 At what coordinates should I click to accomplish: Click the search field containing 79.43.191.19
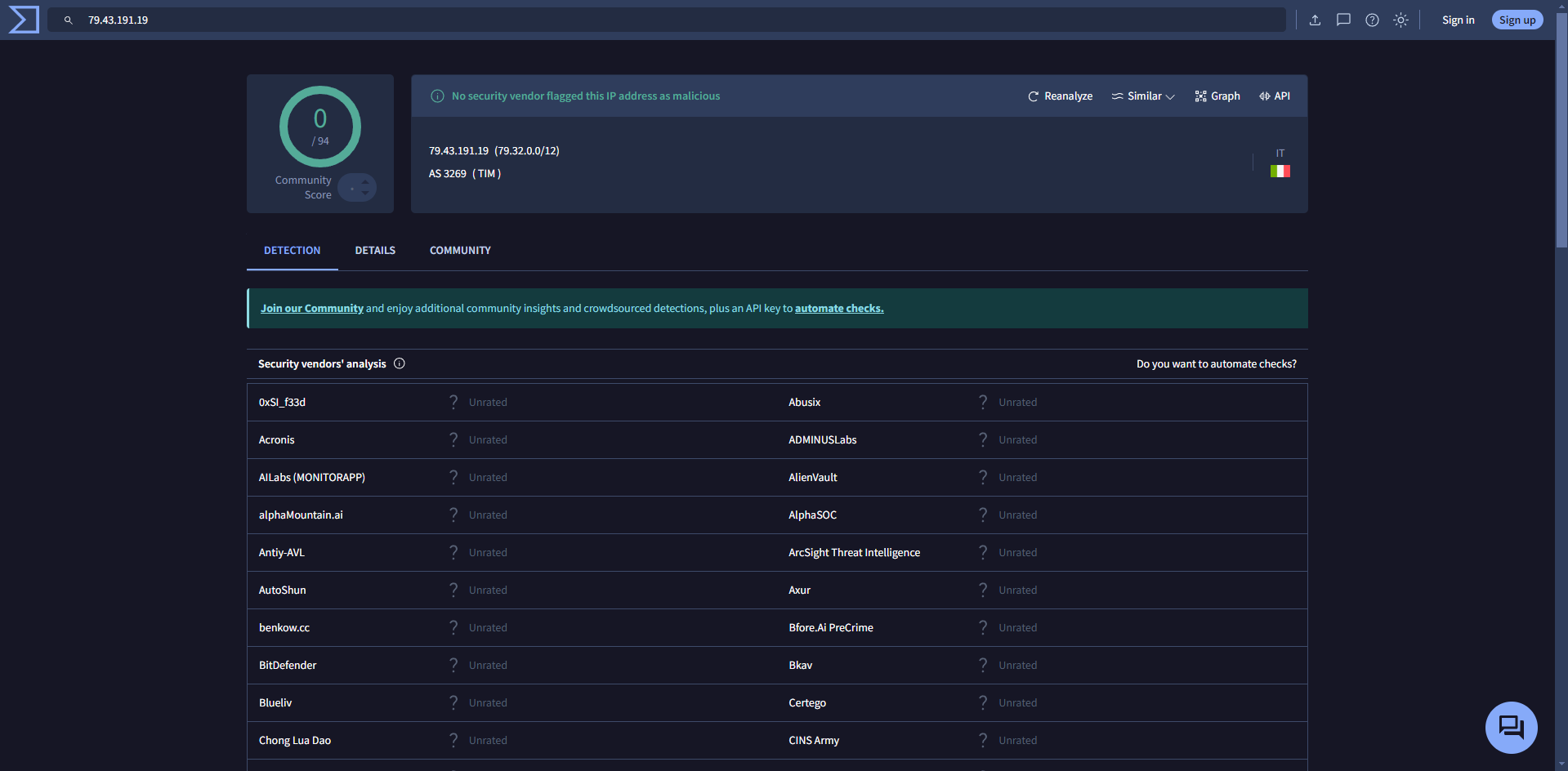(654, 20)
